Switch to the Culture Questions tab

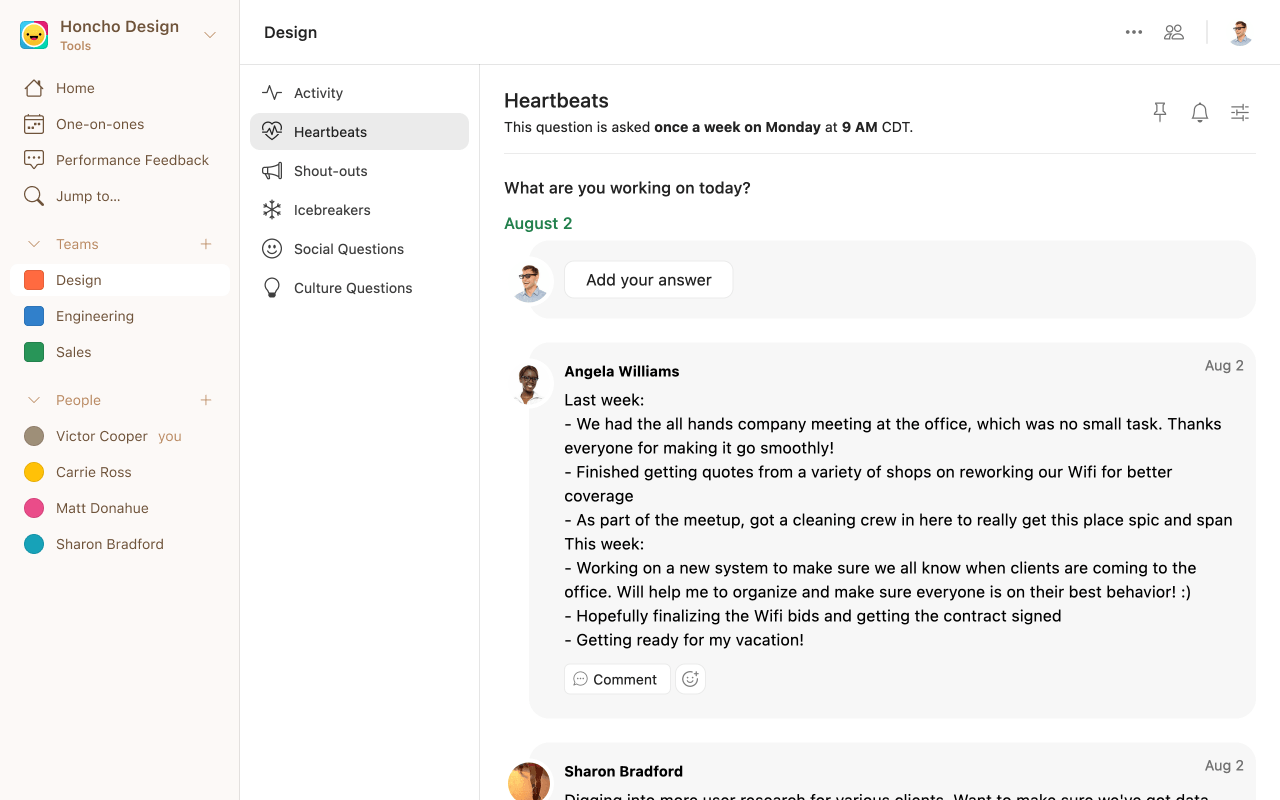359,288
